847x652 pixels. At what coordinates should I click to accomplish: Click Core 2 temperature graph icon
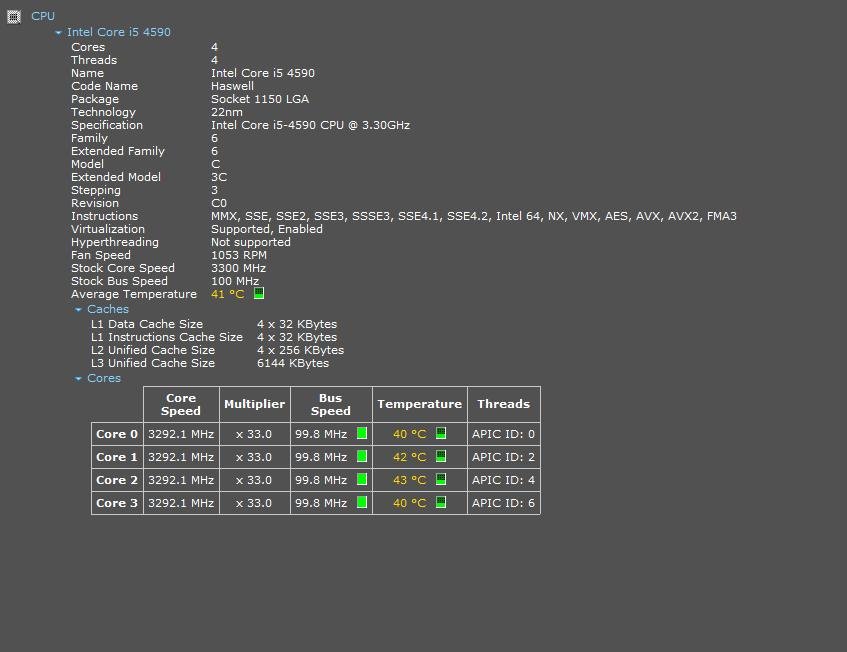(x=440, y=480)
